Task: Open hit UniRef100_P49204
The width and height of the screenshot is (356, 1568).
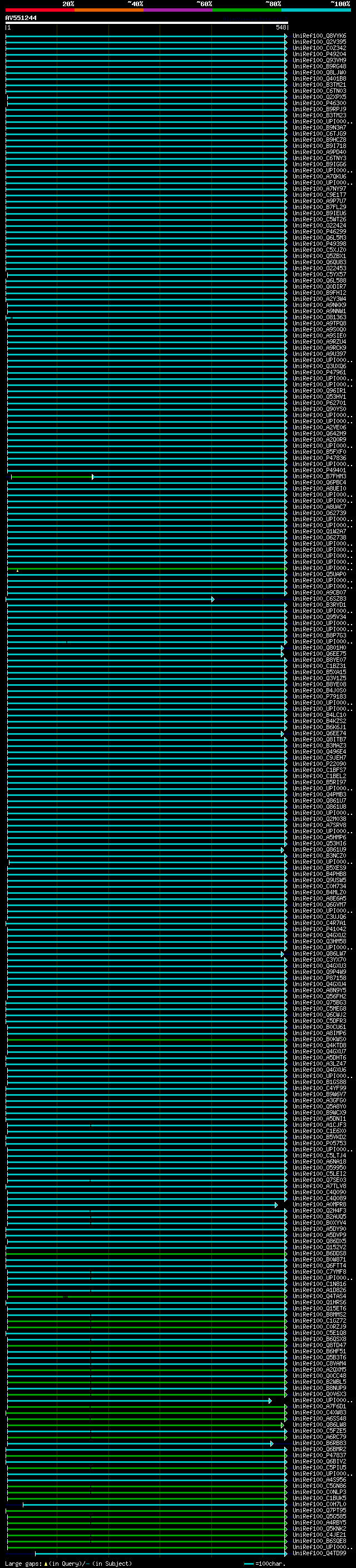Action: point(319,54)
